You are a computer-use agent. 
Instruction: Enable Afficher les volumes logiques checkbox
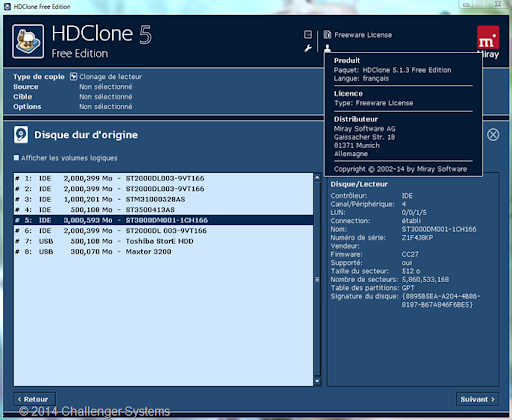(16, 158)
